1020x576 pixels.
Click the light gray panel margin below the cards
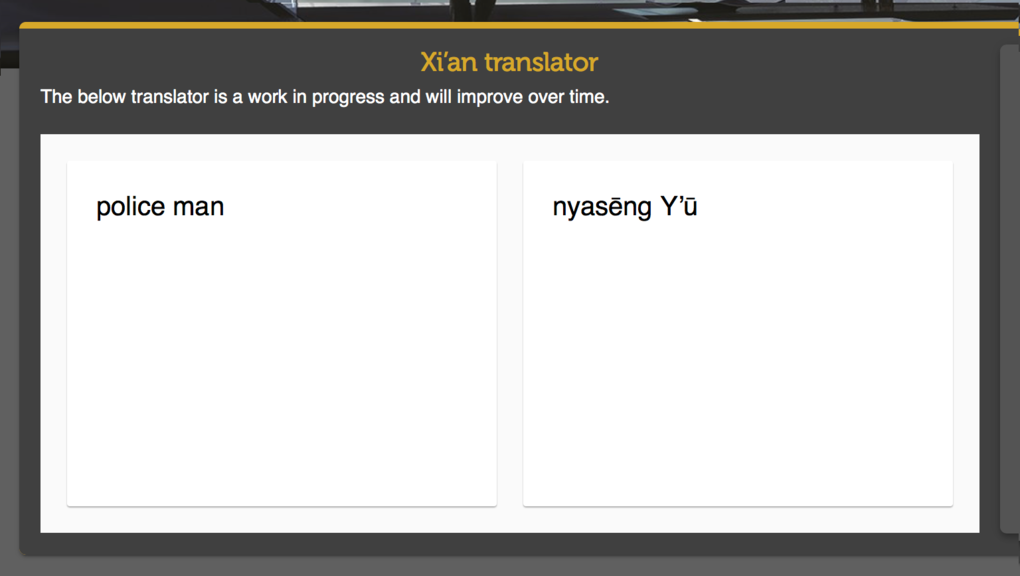(x=510, y=520)
